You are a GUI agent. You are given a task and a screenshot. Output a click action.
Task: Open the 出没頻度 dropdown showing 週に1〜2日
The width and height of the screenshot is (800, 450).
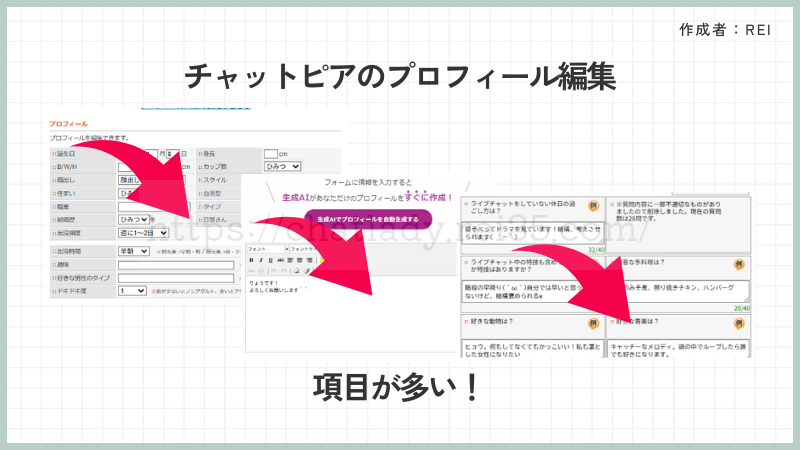(x=143, y=233)
